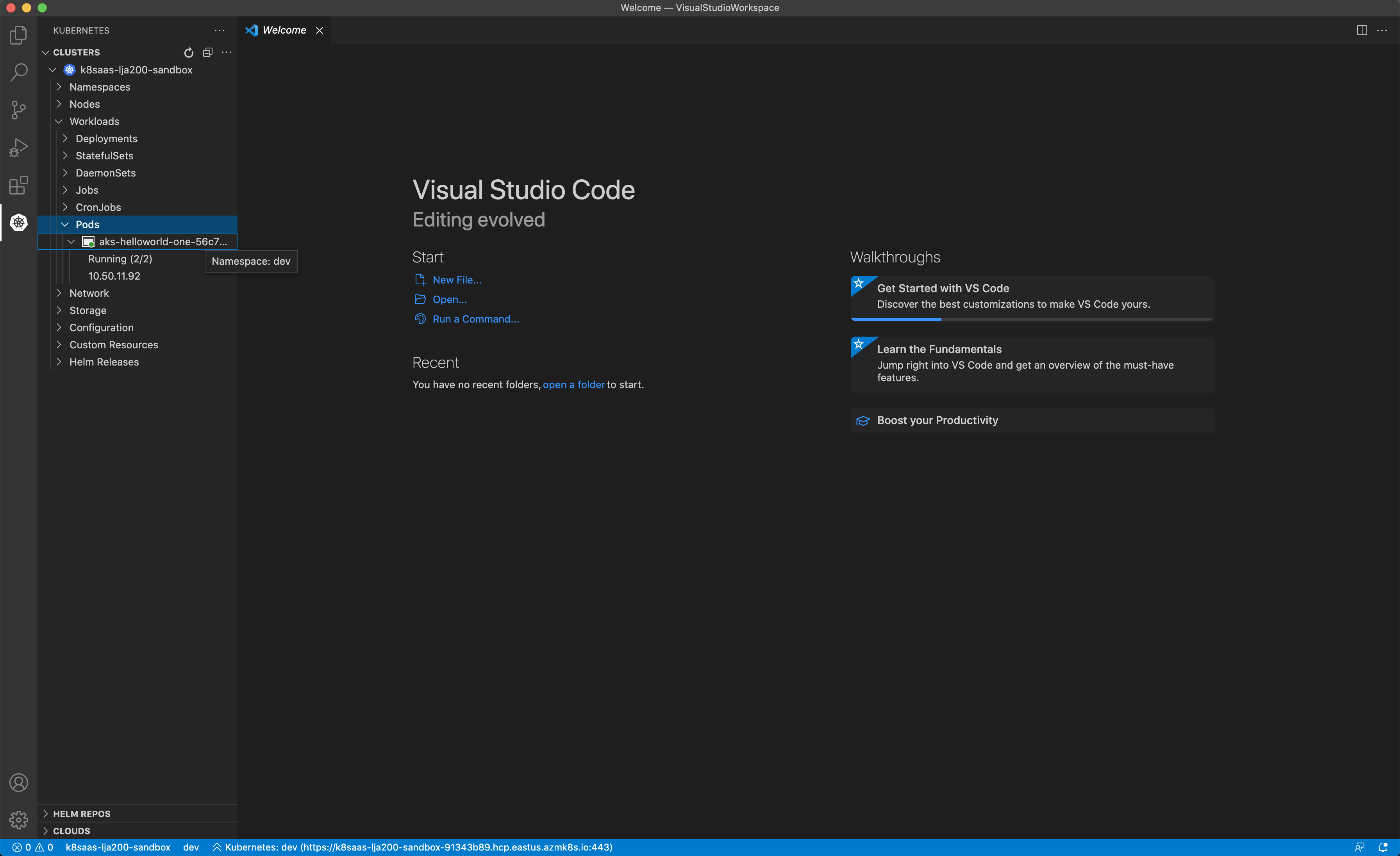Expand the StatefulSets node
The width and height of the screenshot is (1400, 856).
coord(65,156)
